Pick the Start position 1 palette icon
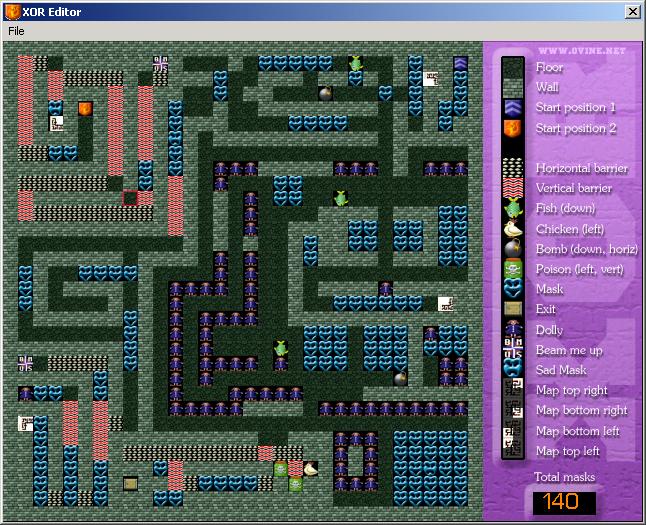Viewport: 646px width, 525px height. tap(513, 108)
